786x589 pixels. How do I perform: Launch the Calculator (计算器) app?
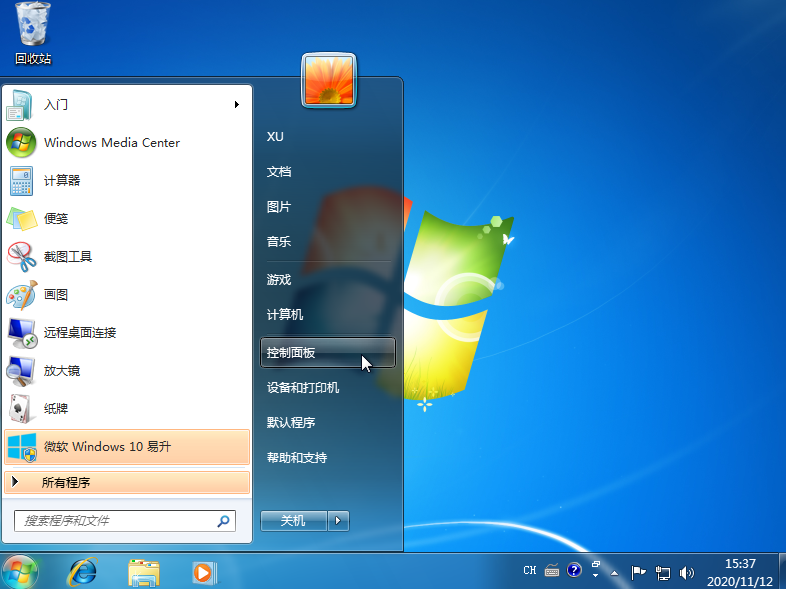(x=127, y=180)
